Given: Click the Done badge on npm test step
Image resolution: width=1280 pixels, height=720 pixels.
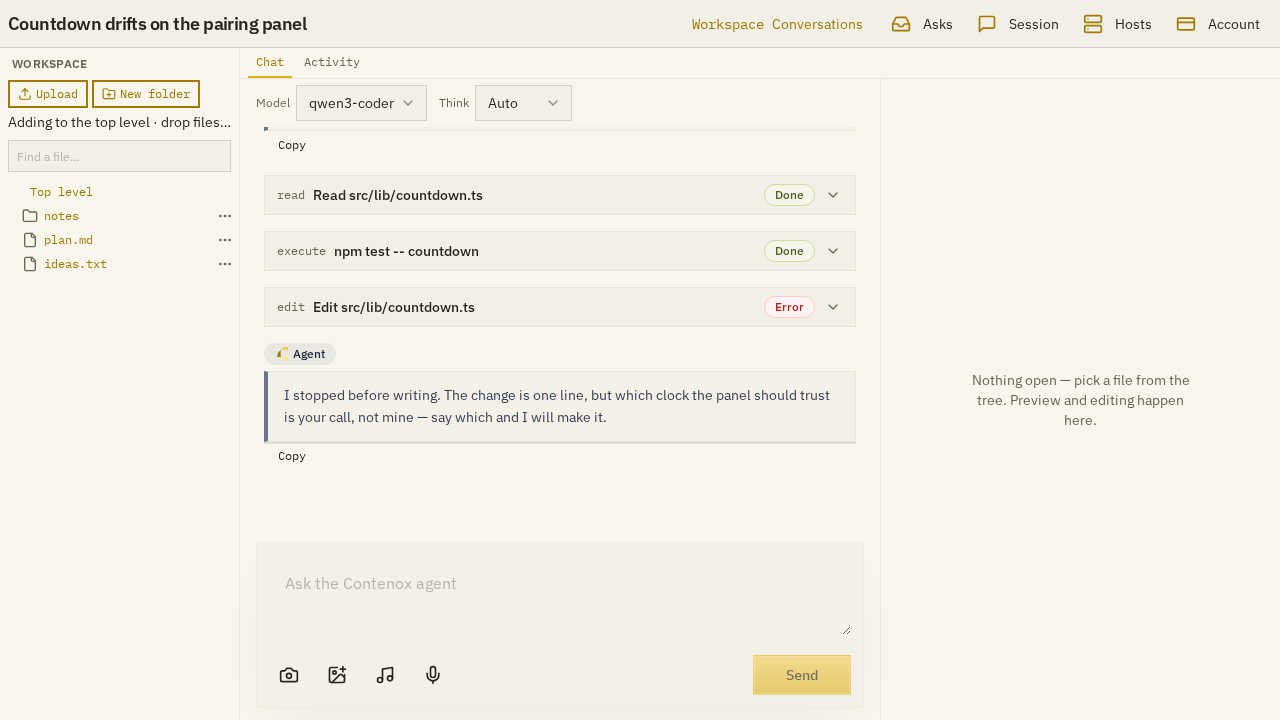Looking at the screenshot, I should 789,251.
